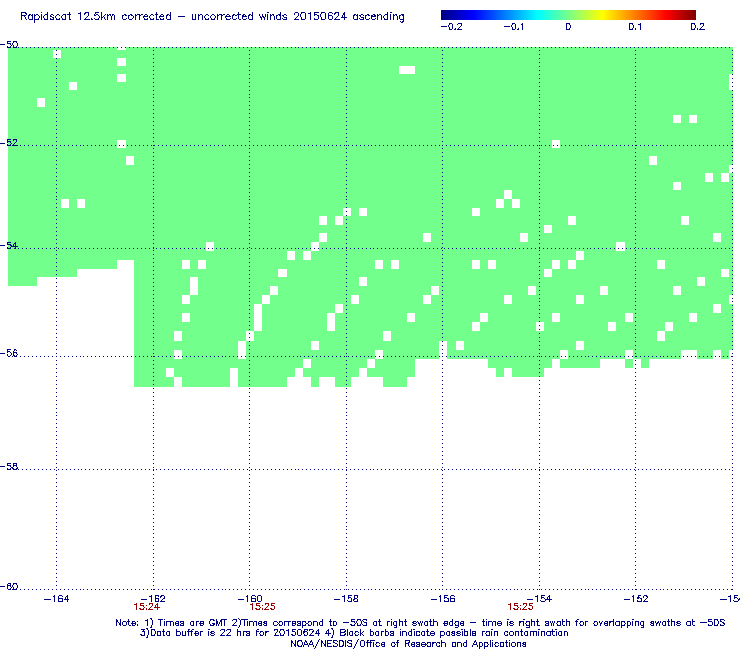The width and height of the screenshot is (740, 650).
Task: Select the '−160' longitude axis label
Action: coord(250,599)
